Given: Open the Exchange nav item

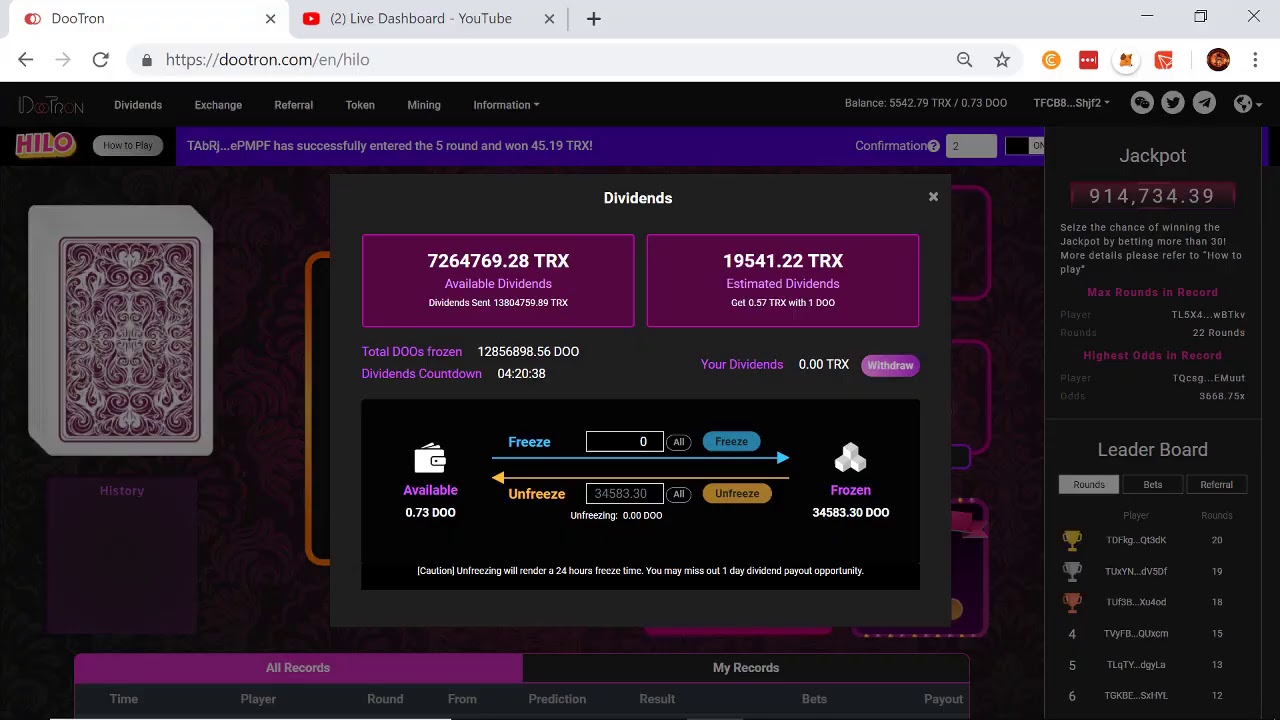Looking at the screenshot, I should click(x=218, y=105).
